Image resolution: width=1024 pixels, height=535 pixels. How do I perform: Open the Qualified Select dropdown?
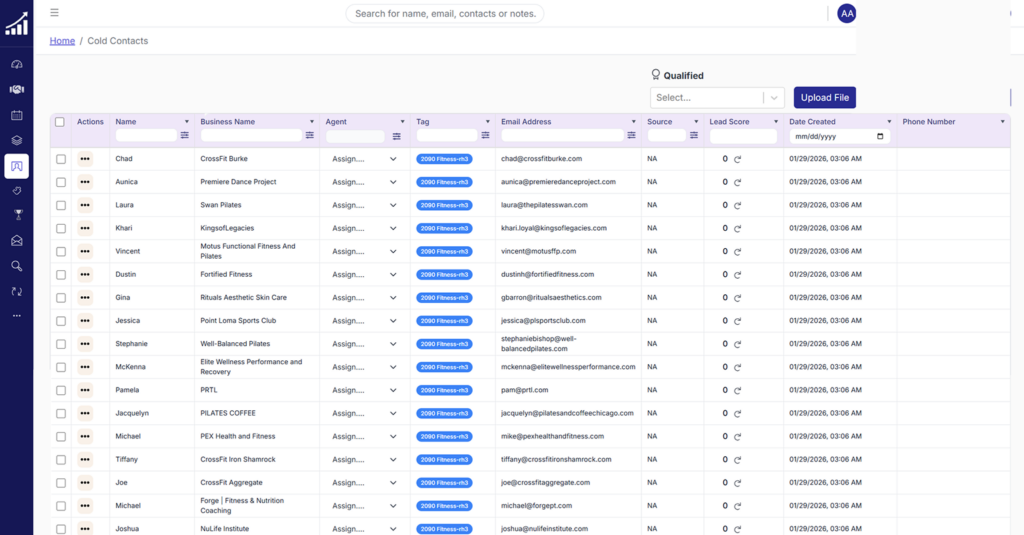pyautogui.click(x=717, y=98)
